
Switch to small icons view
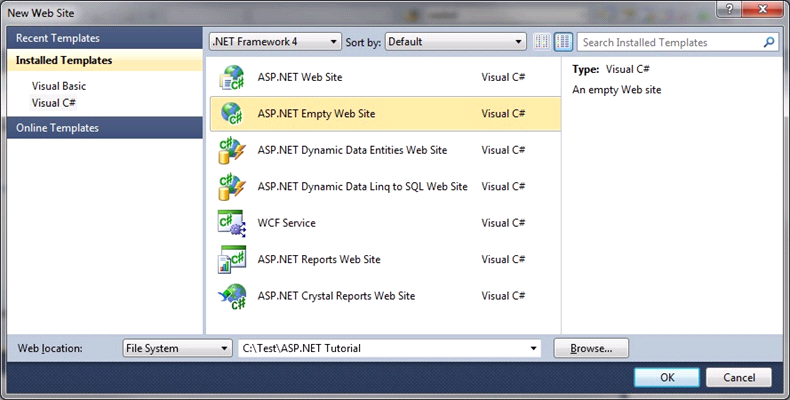coord(542,42)
